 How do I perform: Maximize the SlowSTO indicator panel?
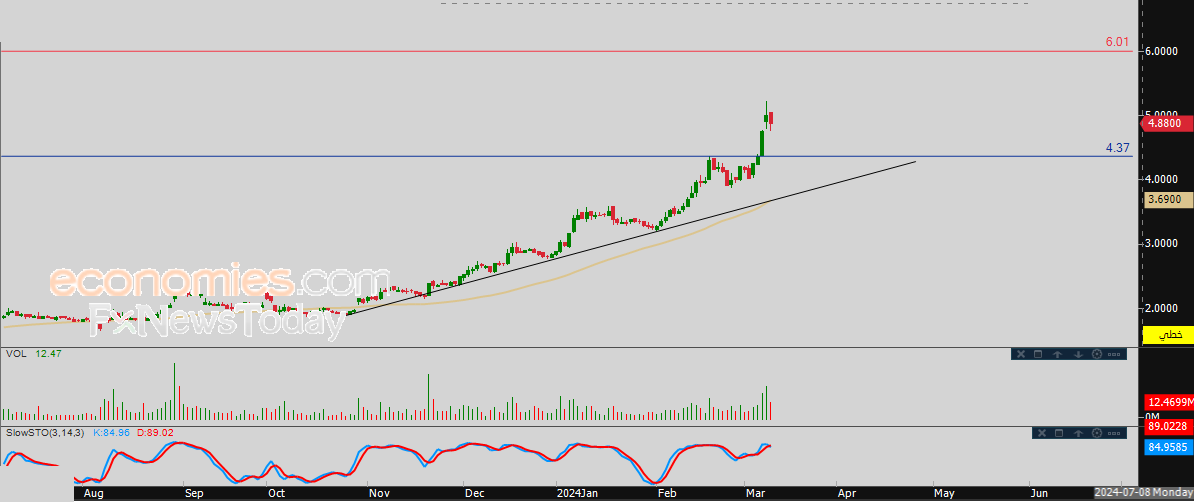pyautogui.click(x=1059, y=433)
